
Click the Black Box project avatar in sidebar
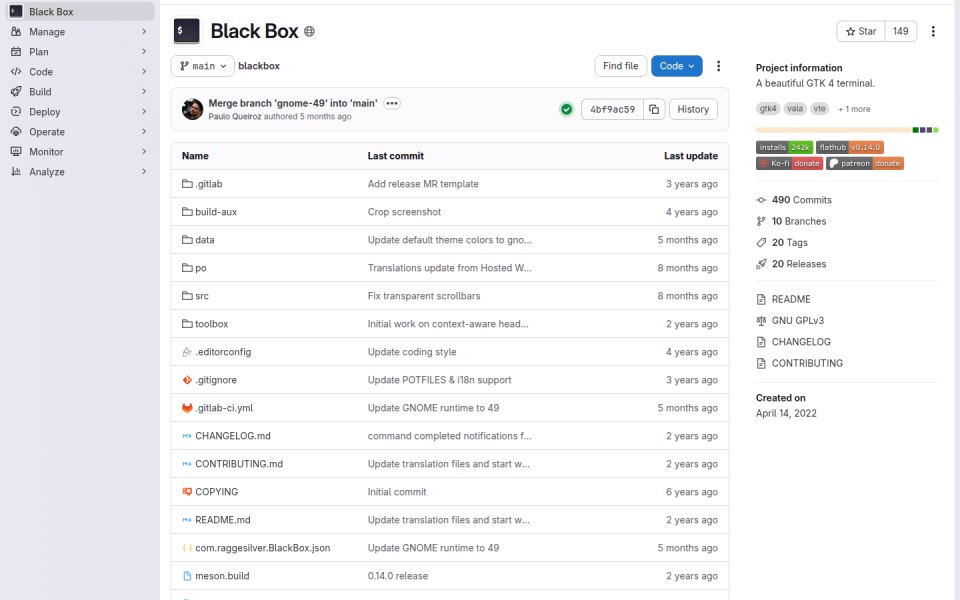pyautogui.click(x=16, y=11)
